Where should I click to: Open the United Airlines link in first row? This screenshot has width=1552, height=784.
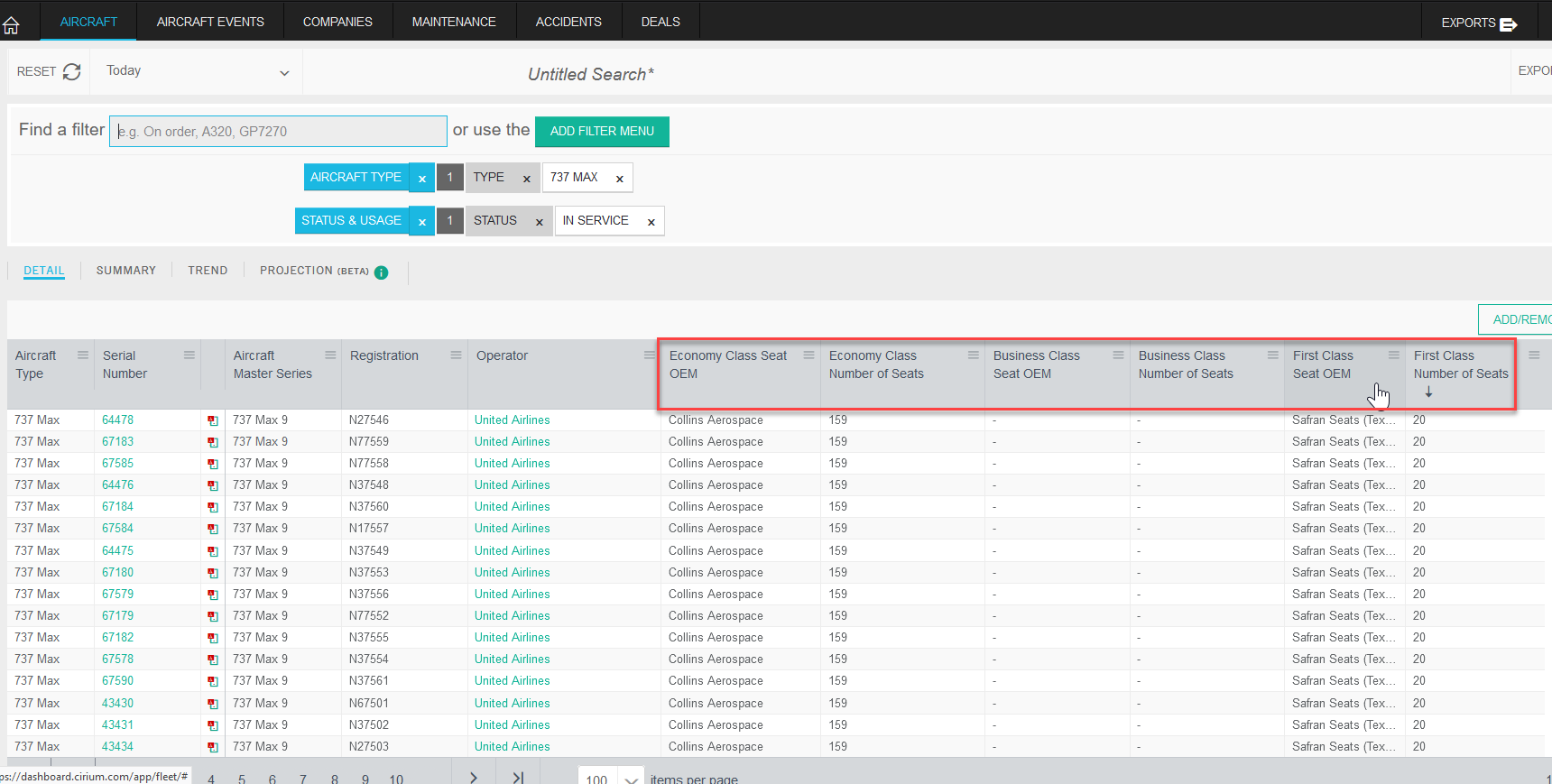[512, 420]
